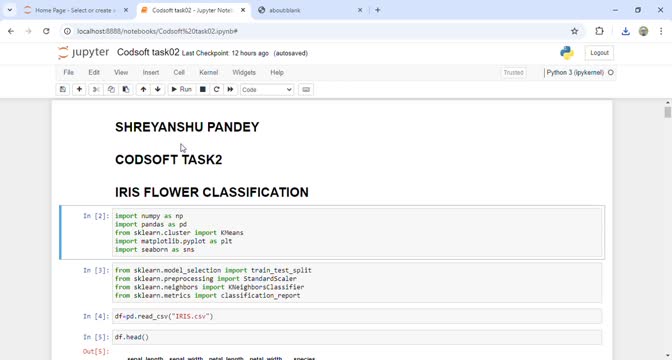Open the Kernel menu
This screenshot has height=360, width=672.
209,72
